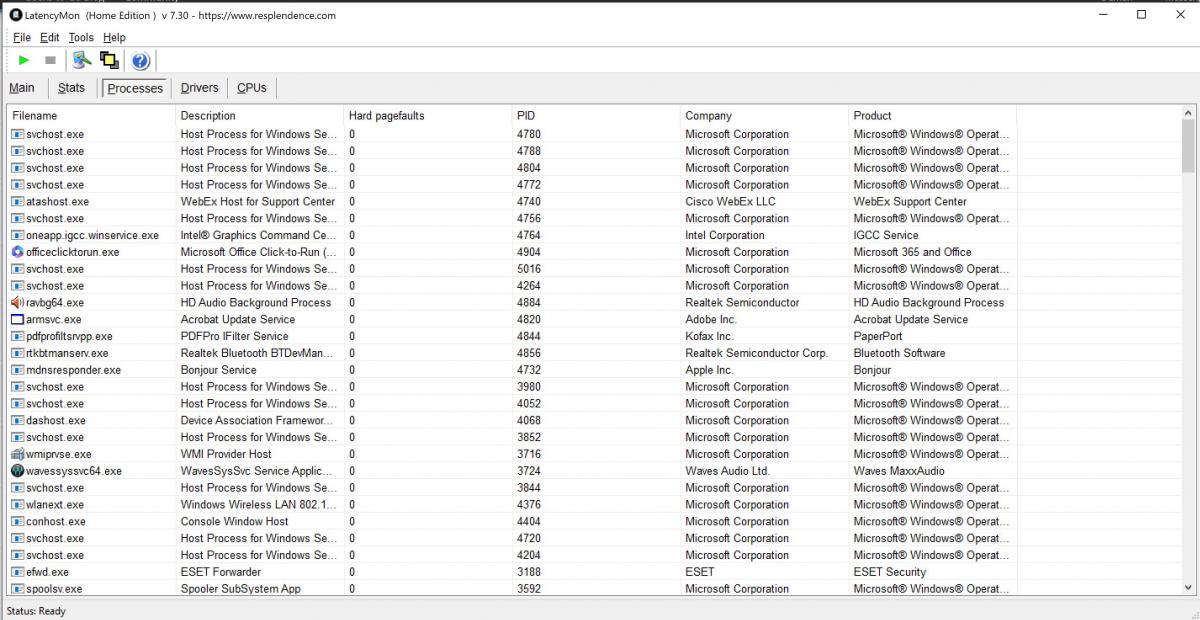
Task: Sort by the Filename column header
Action: click(91, 116)
